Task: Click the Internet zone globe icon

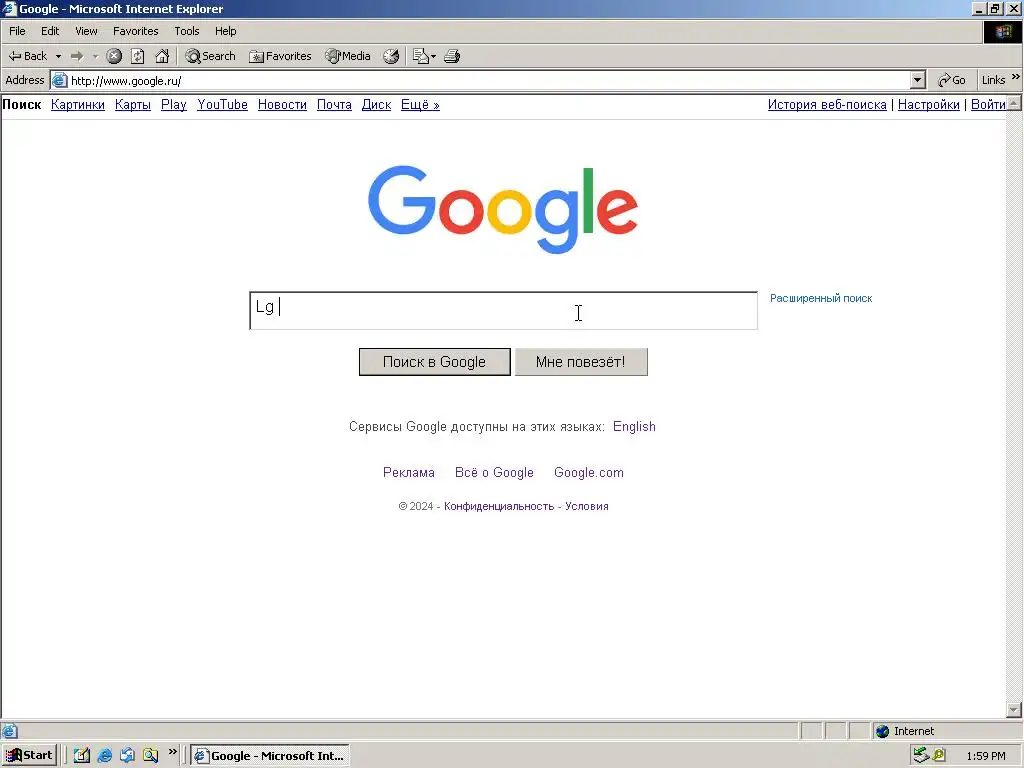Action: tap(882, 731)
